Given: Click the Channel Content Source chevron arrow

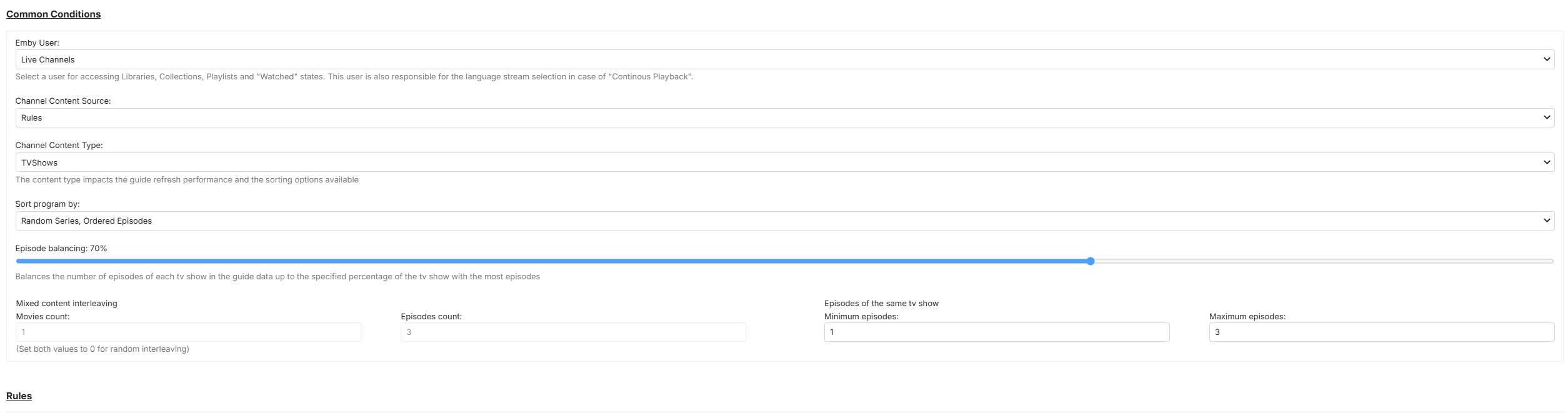Looking at the screenshot, I should pos(1546,117).
